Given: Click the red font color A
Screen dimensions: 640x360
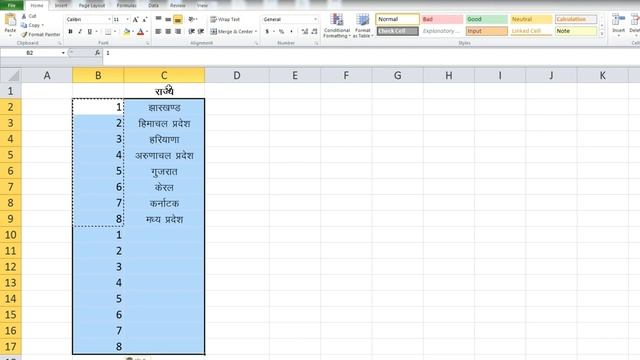Looking at the screenshot, I should coord(140,31).
